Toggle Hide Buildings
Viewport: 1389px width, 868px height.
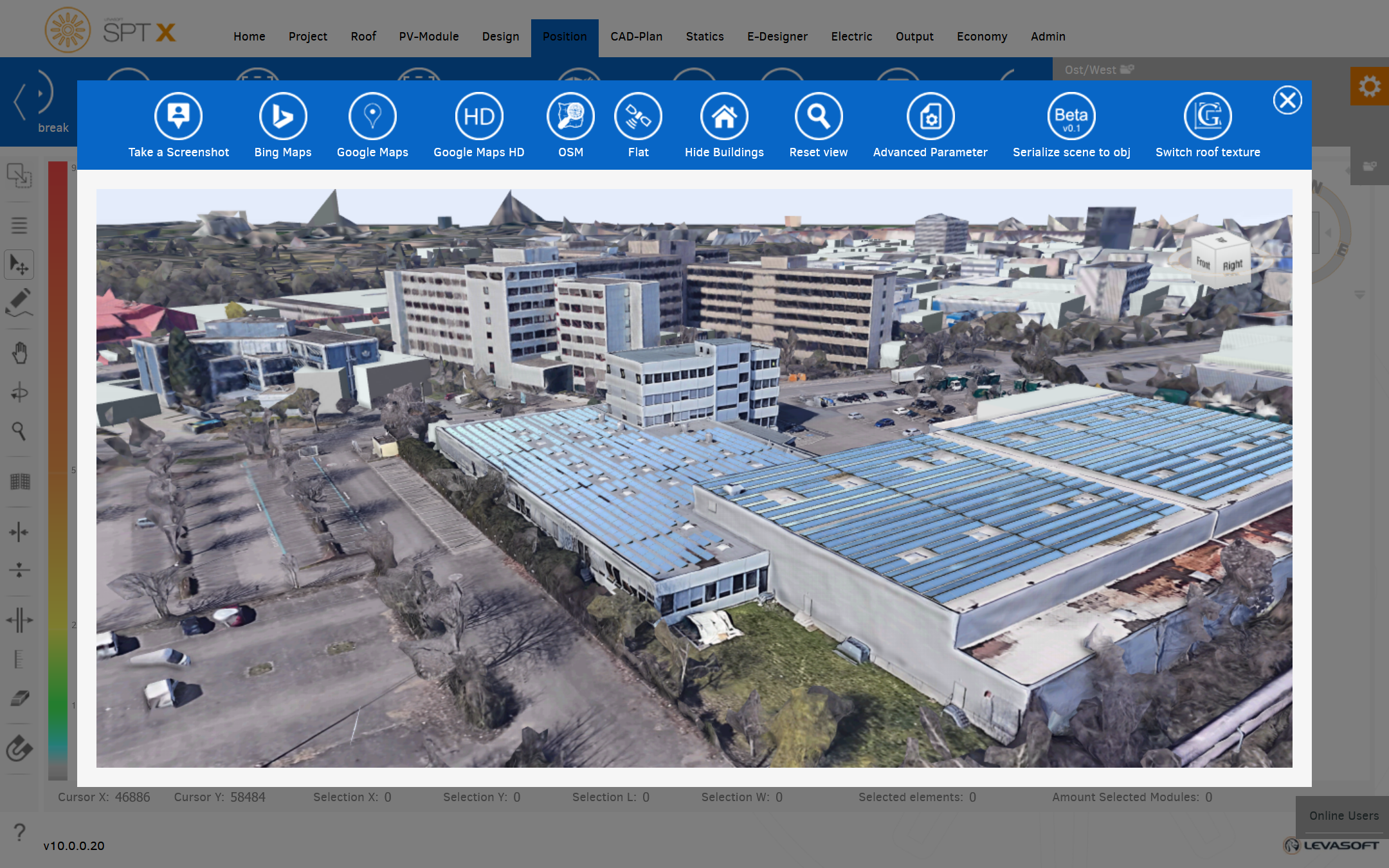[724, 116]
